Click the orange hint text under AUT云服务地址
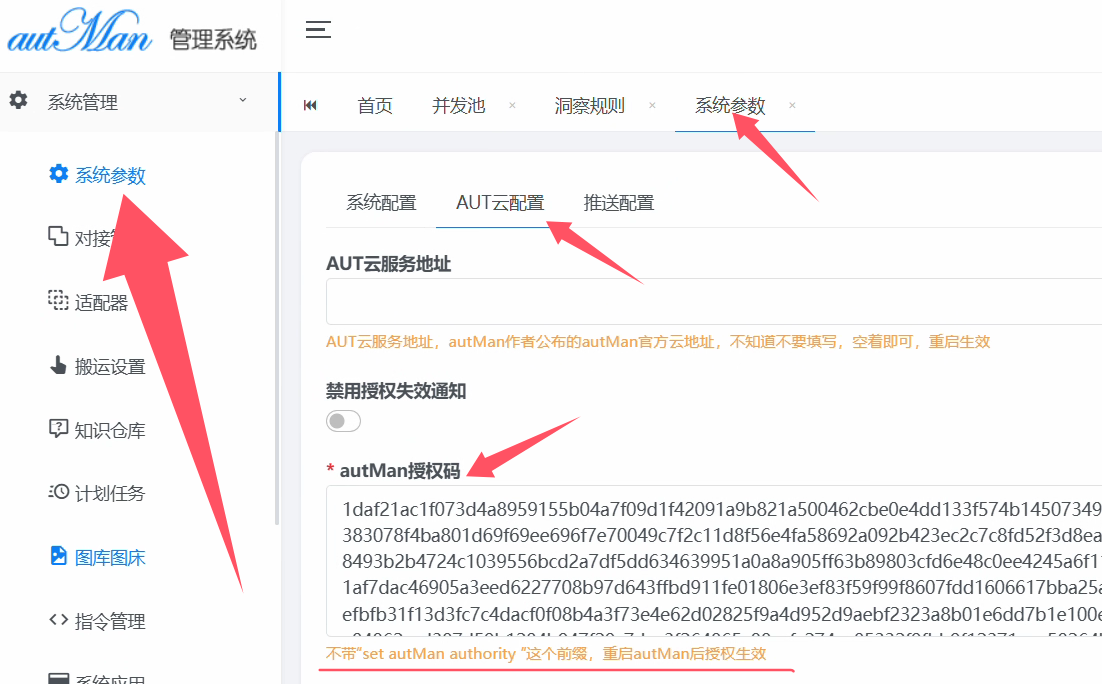This screenshot has height=684, width=1102. tap(658, 342)
